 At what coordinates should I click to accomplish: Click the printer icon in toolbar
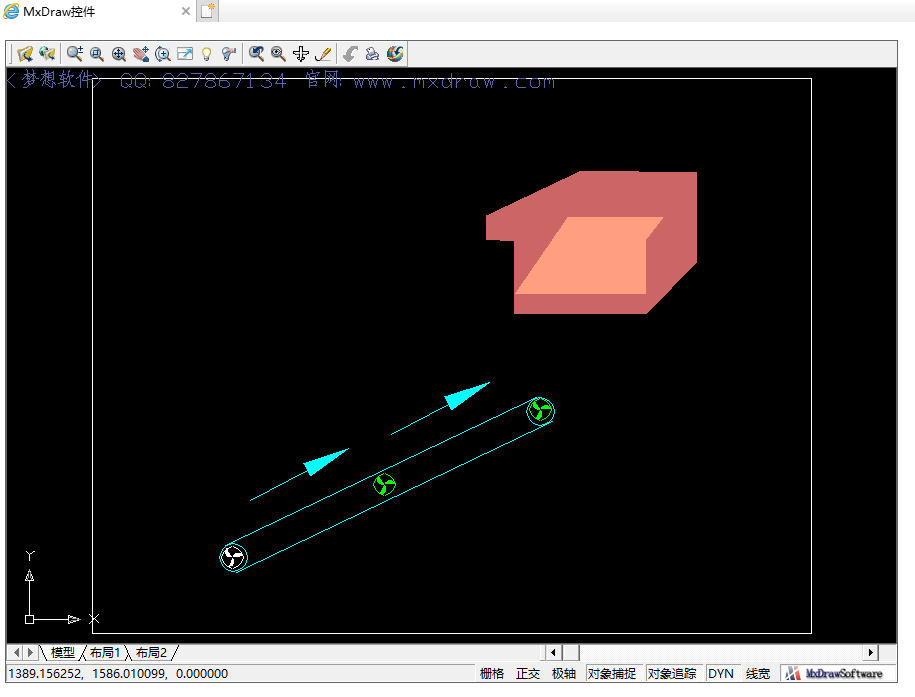(x=372, y=54)
